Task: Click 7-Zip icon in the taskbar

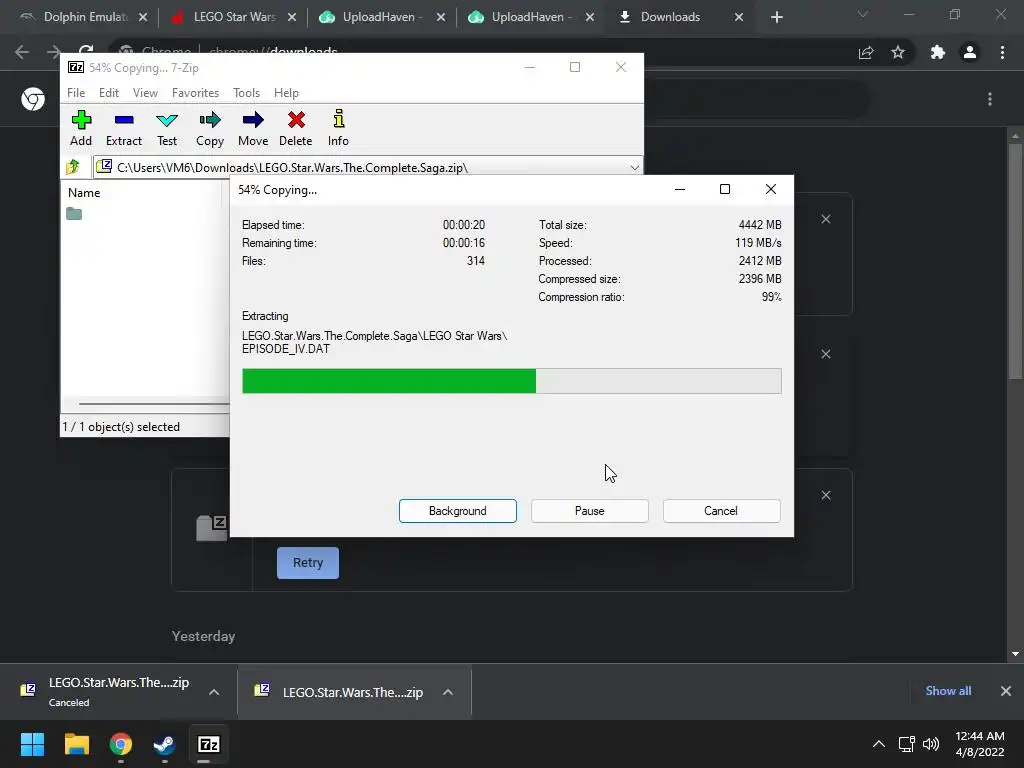Action: point(208,744)
